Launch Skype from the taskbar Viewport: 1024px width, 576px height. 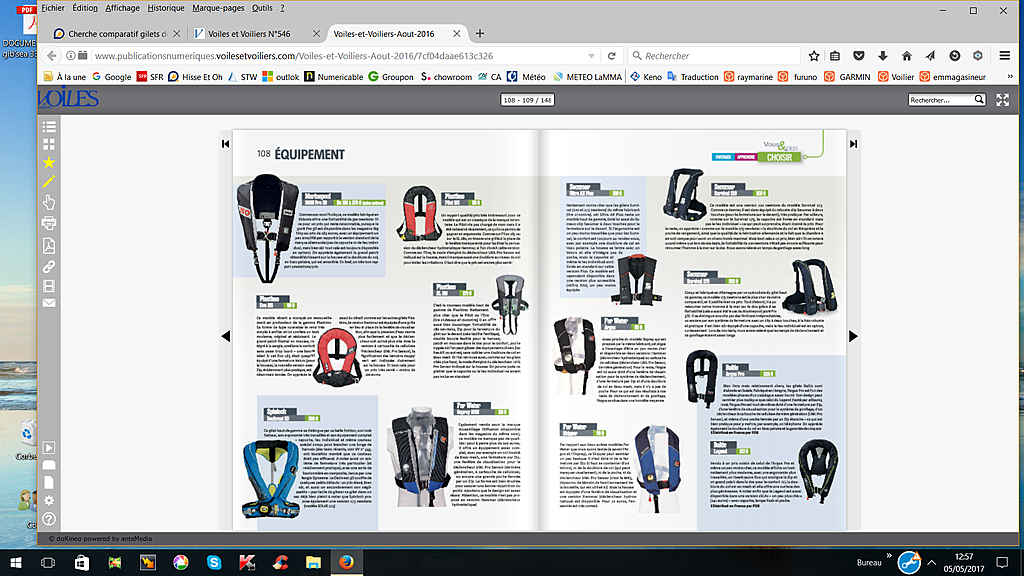pyautogui.click(x=214, y=562)
